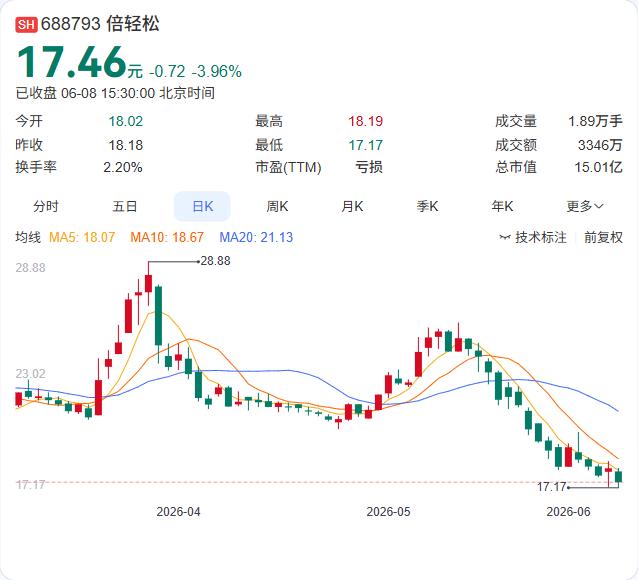638x580 pixels.
Task: Click the red SH exchange badge
Action: 26,24
